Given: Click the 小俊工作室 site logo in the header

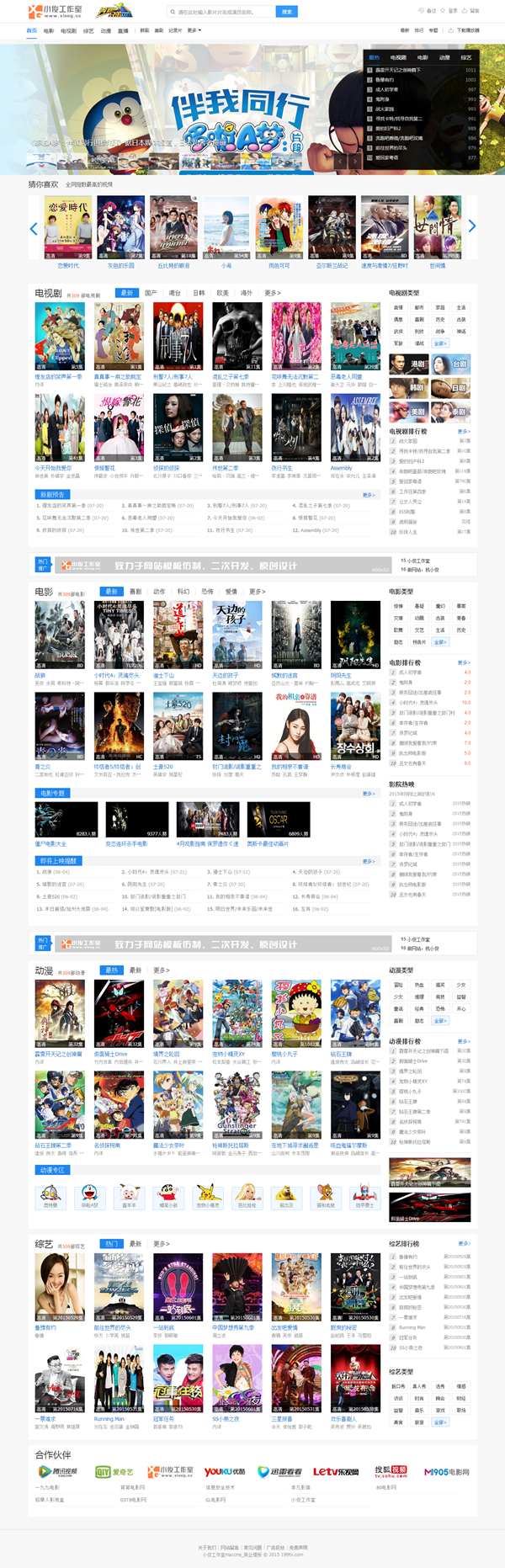Looking at the screenshot, I should [56, 11].
